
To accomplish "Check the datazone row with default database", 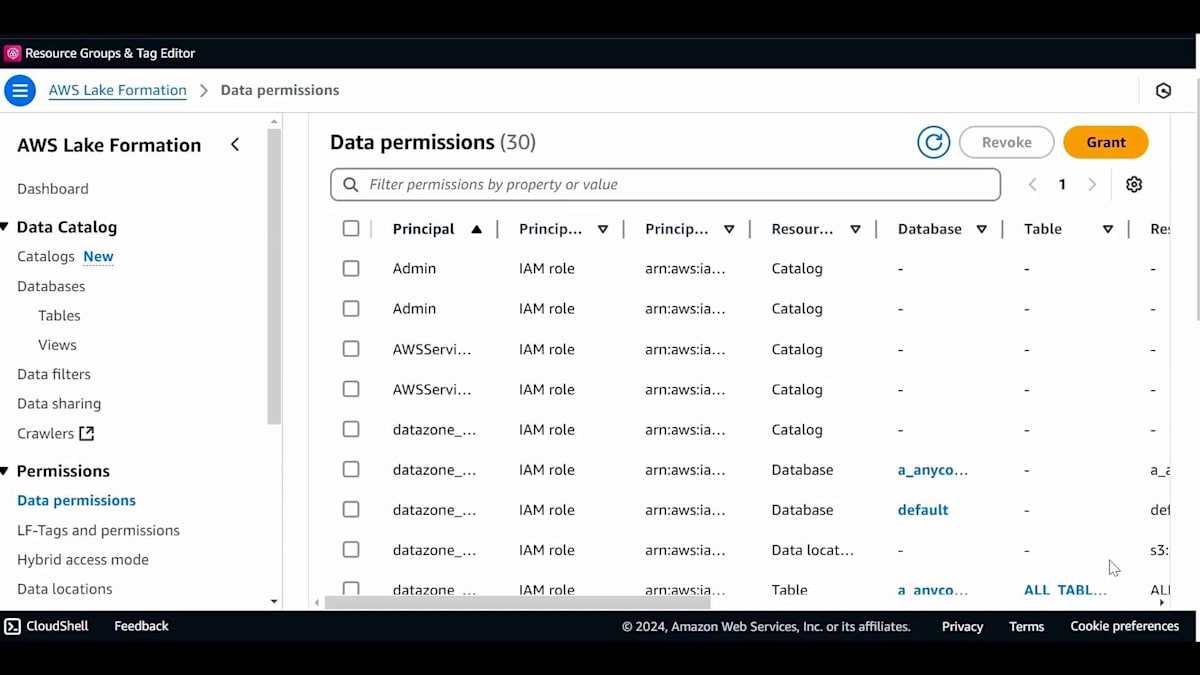I will pyautogui.click(x=351, y=509).
